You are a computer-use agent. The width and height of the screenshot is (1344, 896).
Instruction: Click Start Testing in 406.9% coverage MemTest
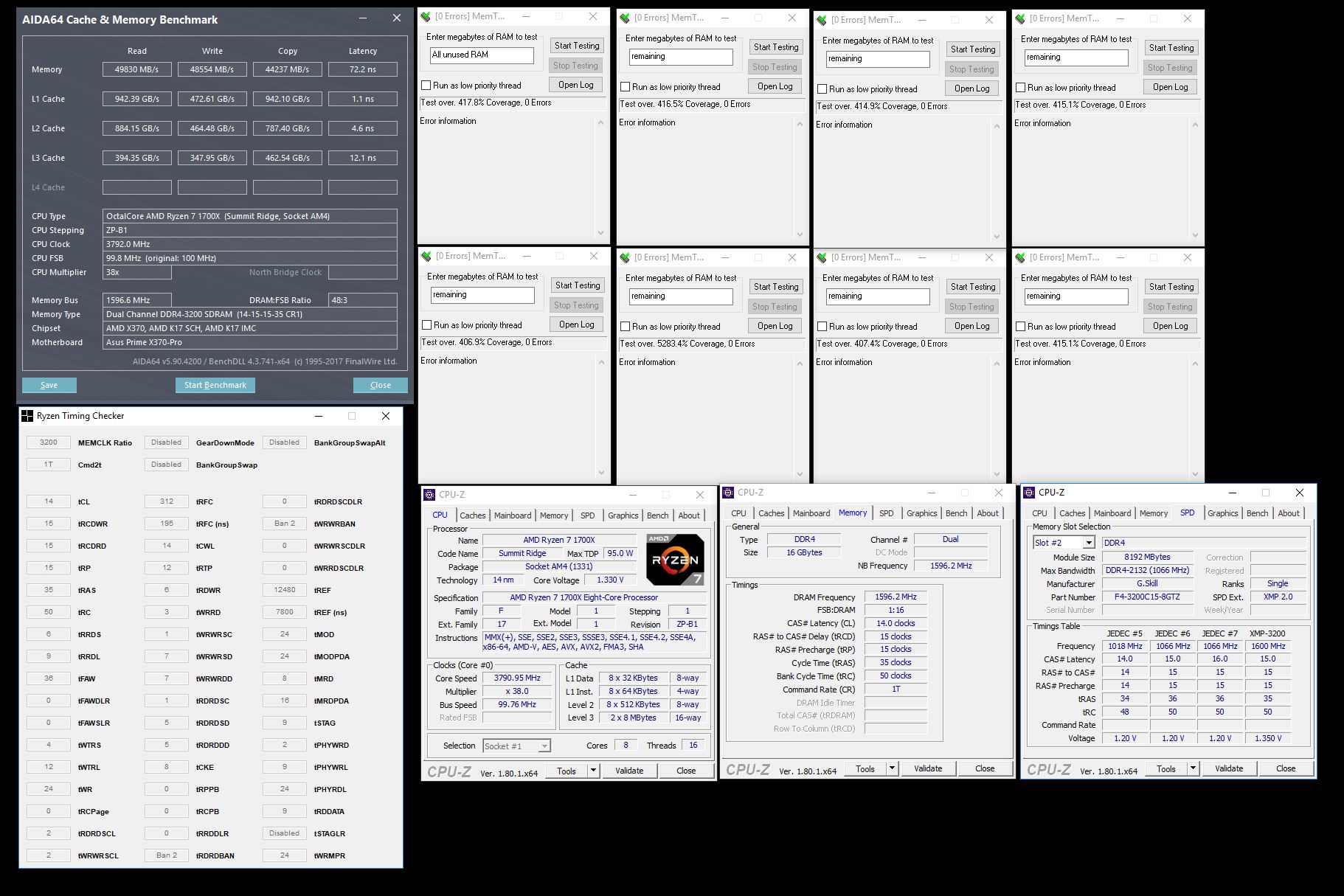[578, 285]
